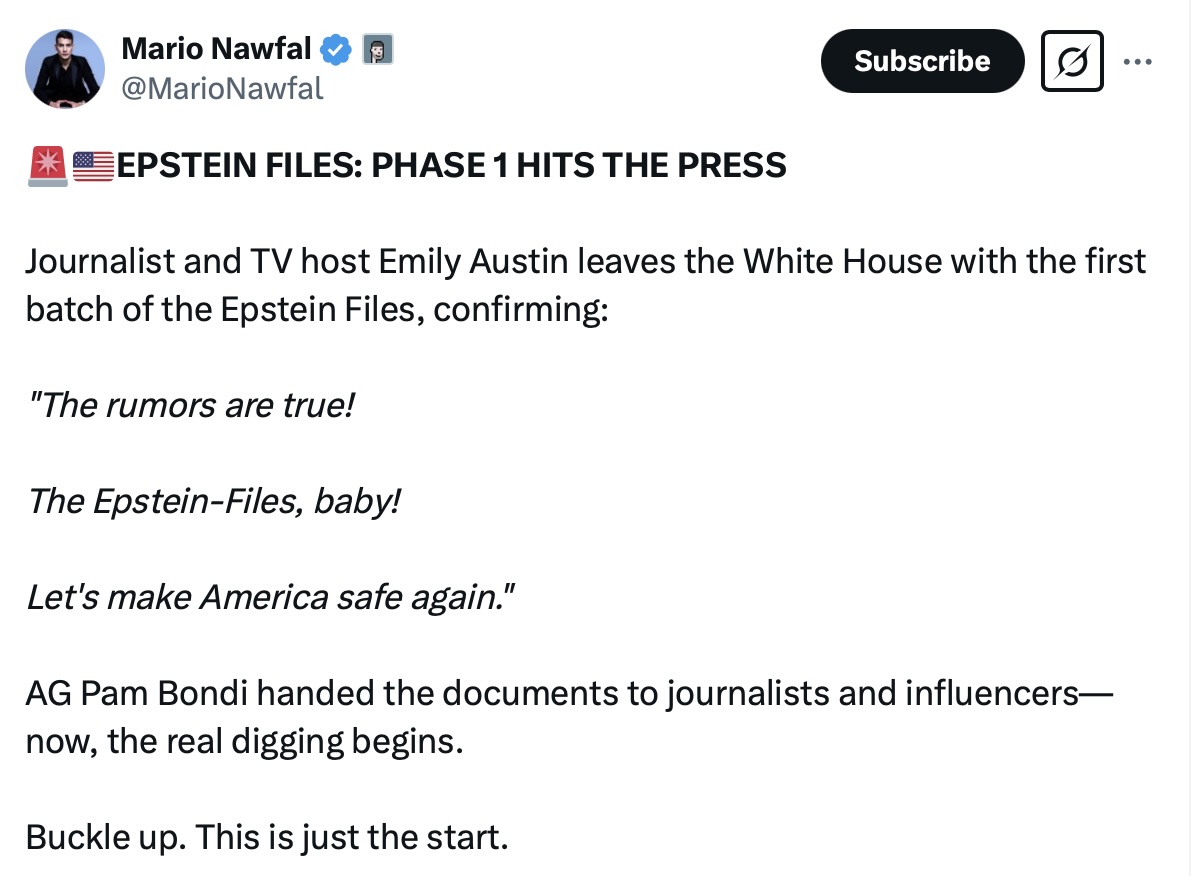Click the quote "The rumors are true!"
Viewport: 1192px width, 876px height.
coord(190,406)
